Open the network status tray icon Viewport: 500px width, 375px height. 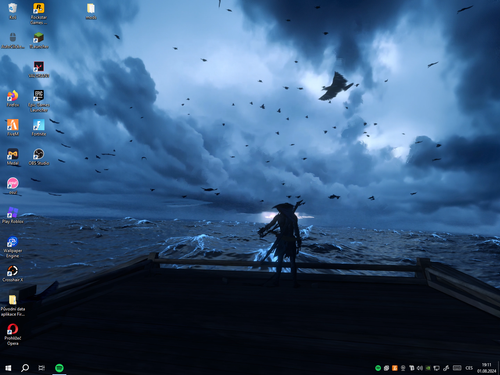[436, 368]
